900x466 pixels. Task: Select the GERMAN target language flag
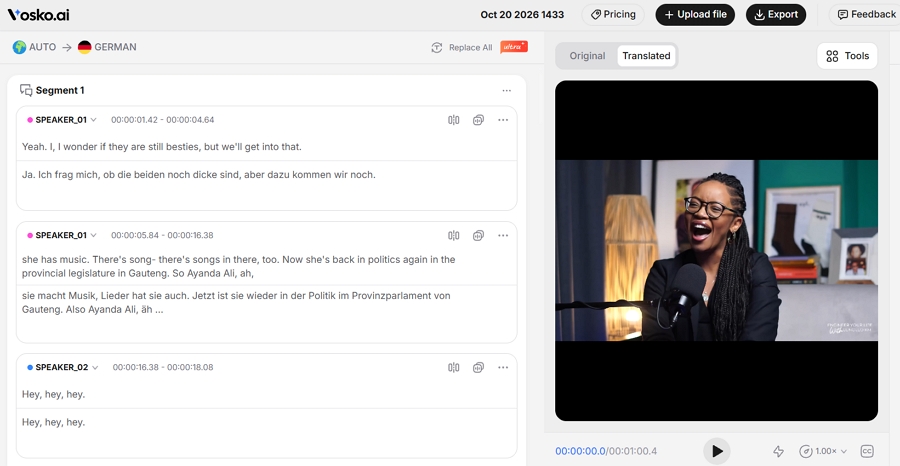click(x=85, y=47)
